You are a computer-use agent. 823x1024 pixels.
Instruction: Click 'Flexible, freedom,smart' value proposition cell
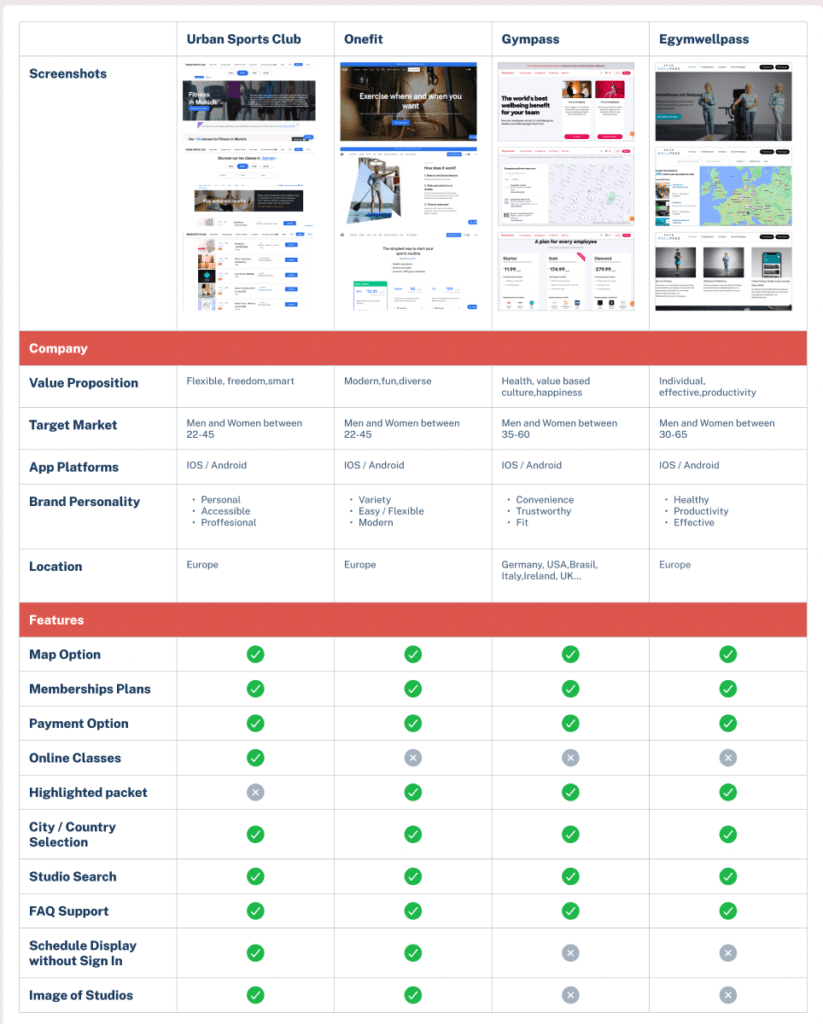click(240, 381)
